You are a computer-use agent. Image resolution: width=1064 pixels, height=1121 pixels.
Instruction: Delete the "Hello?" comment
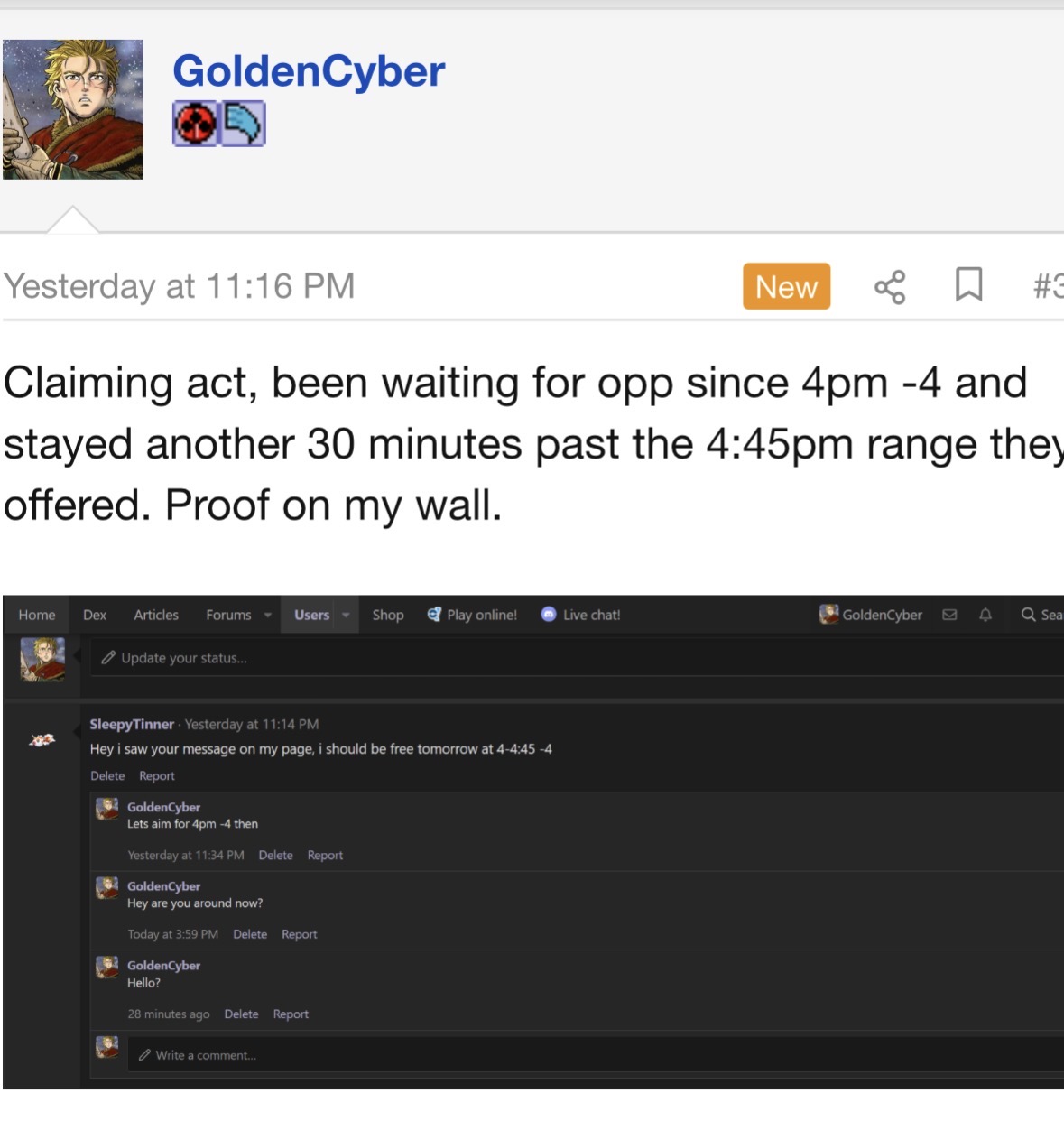click(x=241, y=1014)
